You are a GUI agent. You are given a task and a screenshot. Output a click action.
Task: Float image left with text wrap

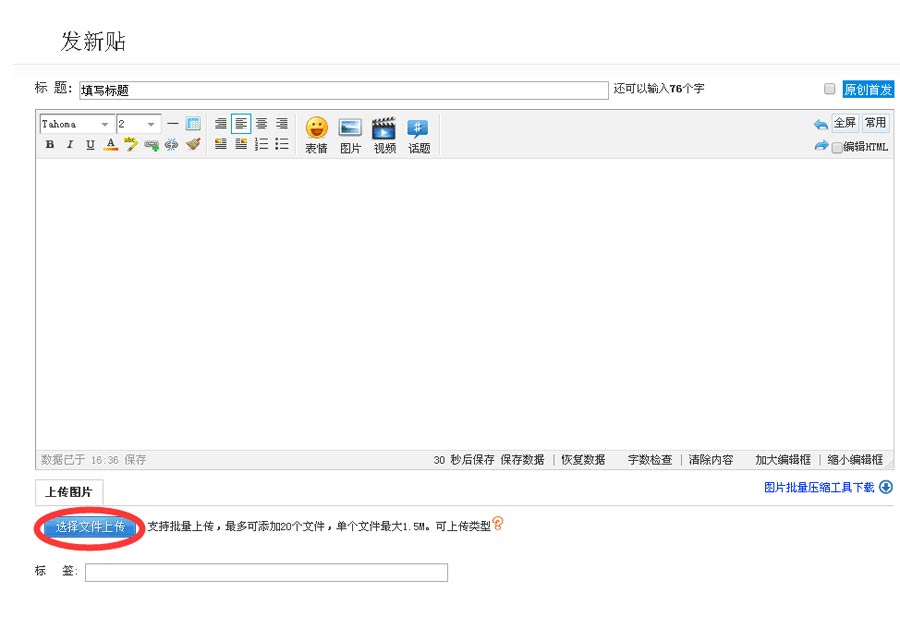[220, 143]
